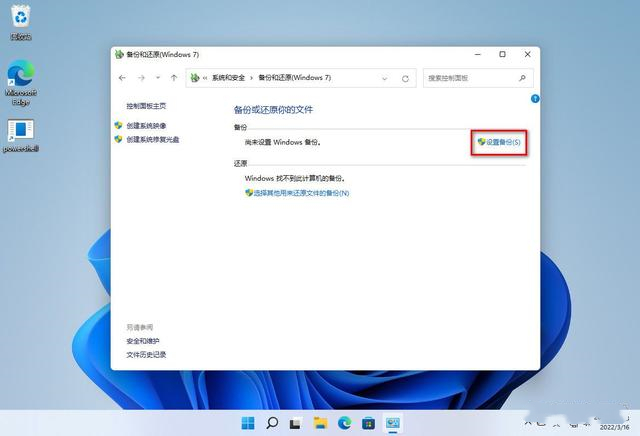Go to Control Panel Home (控制面板主页)
This screenshot has width=640, height=436.
[x=146, y=106]
